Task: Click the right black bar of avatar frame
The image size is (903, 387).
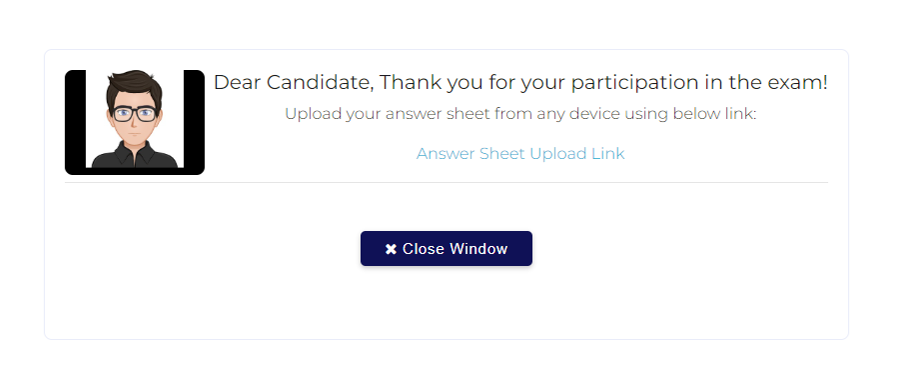Action: (195, 122)
